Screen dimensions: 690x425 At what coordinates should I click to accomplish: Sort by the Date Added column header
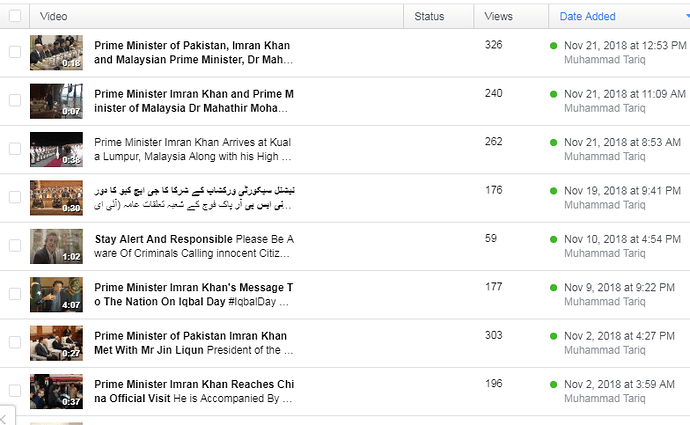(x=587, y=16)
